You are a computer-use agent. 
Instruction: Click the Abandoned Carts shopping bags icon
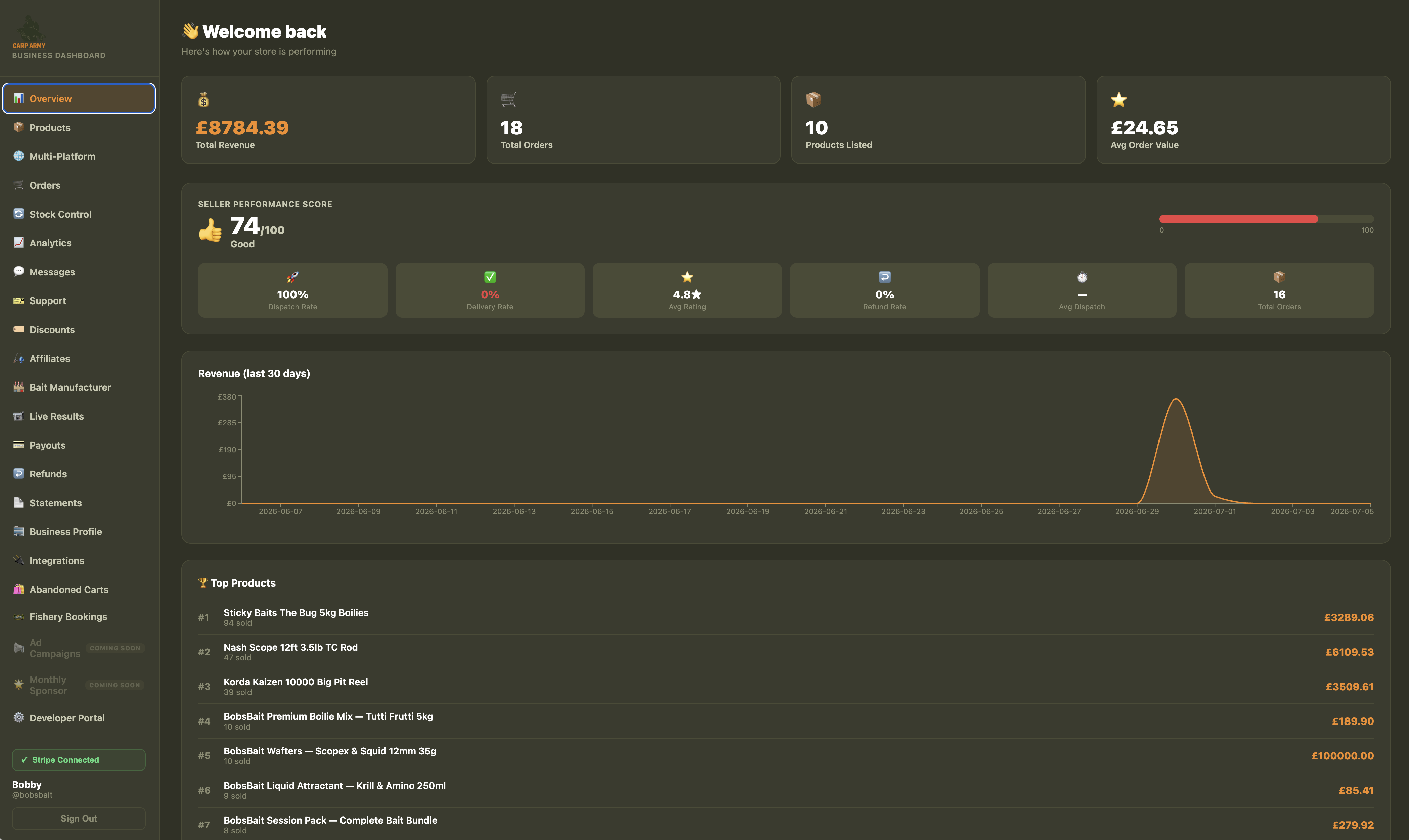19,589
